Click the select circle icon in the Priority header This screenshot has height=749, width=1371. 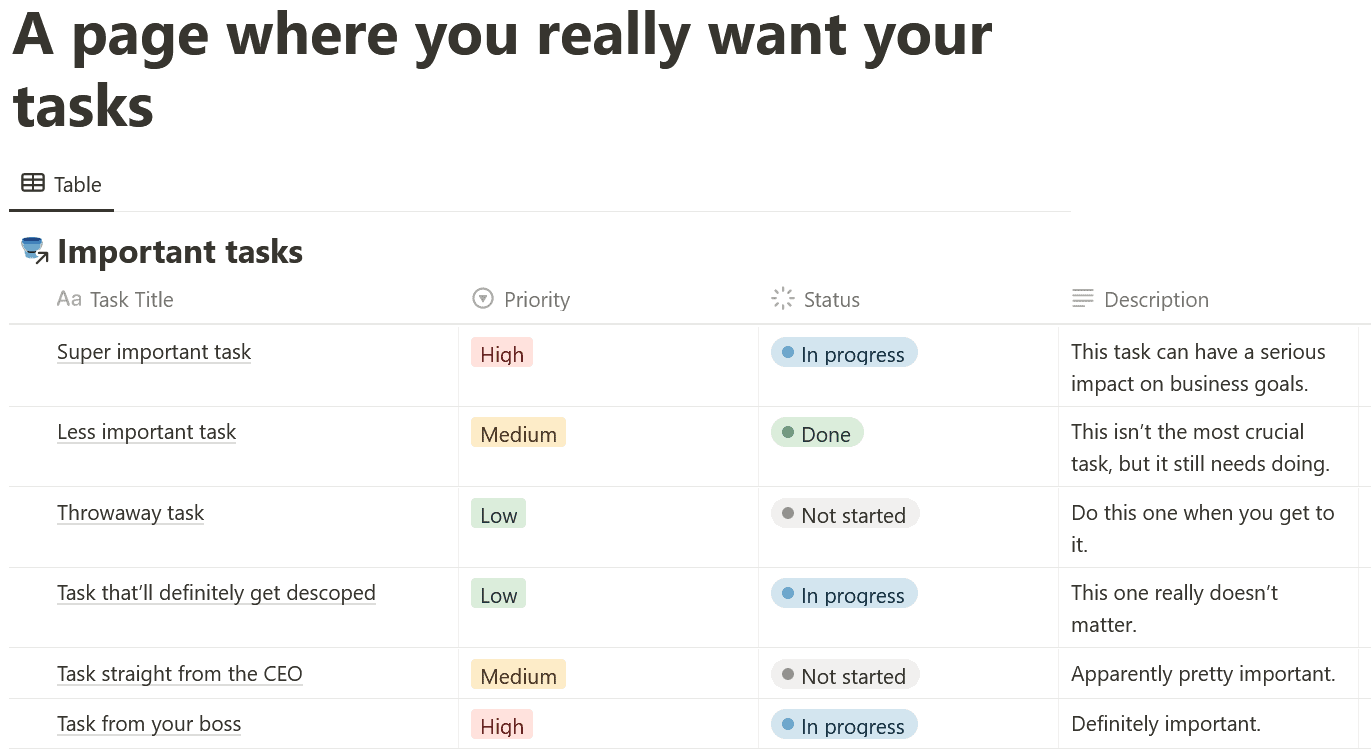click(482, 298)
